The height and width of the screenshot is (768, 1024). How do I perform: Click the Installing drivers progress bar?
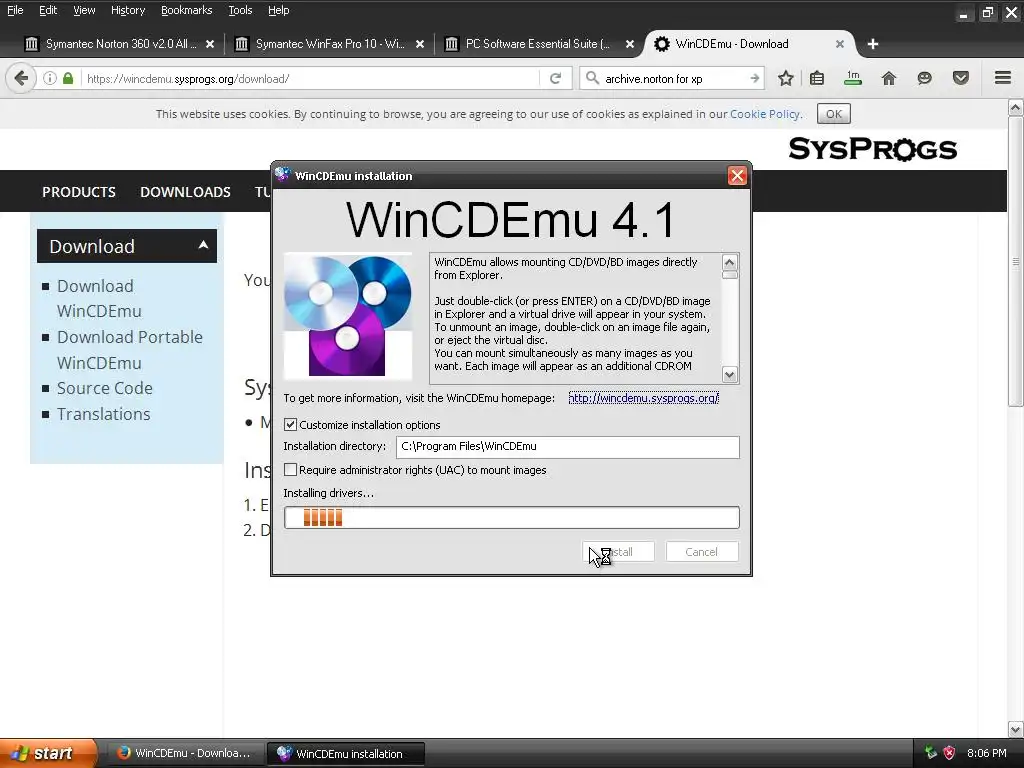coord(511,517)
